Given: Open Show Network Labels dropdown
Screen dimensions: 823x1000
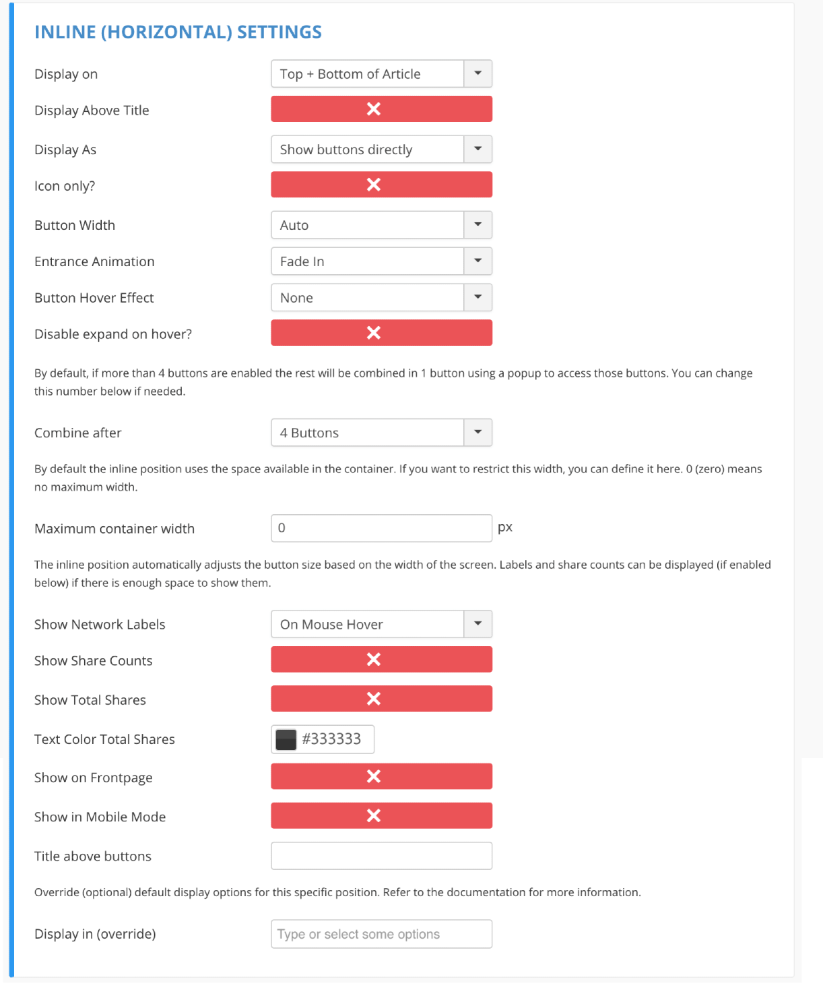Looking at the screenshot, I should pyautogui.click(x=381, y=624).
